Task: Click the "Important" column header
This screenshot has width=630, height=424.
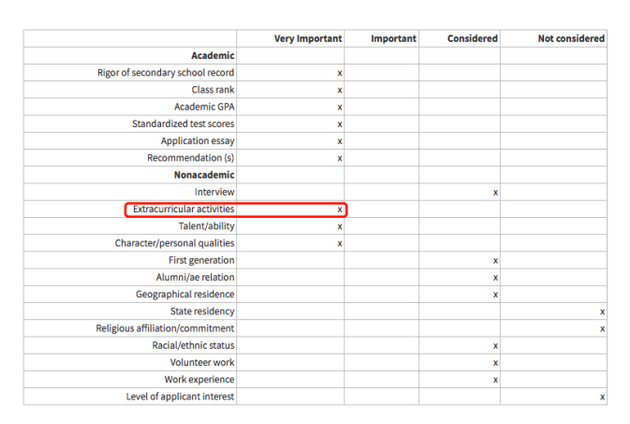Action: point(393,39)
